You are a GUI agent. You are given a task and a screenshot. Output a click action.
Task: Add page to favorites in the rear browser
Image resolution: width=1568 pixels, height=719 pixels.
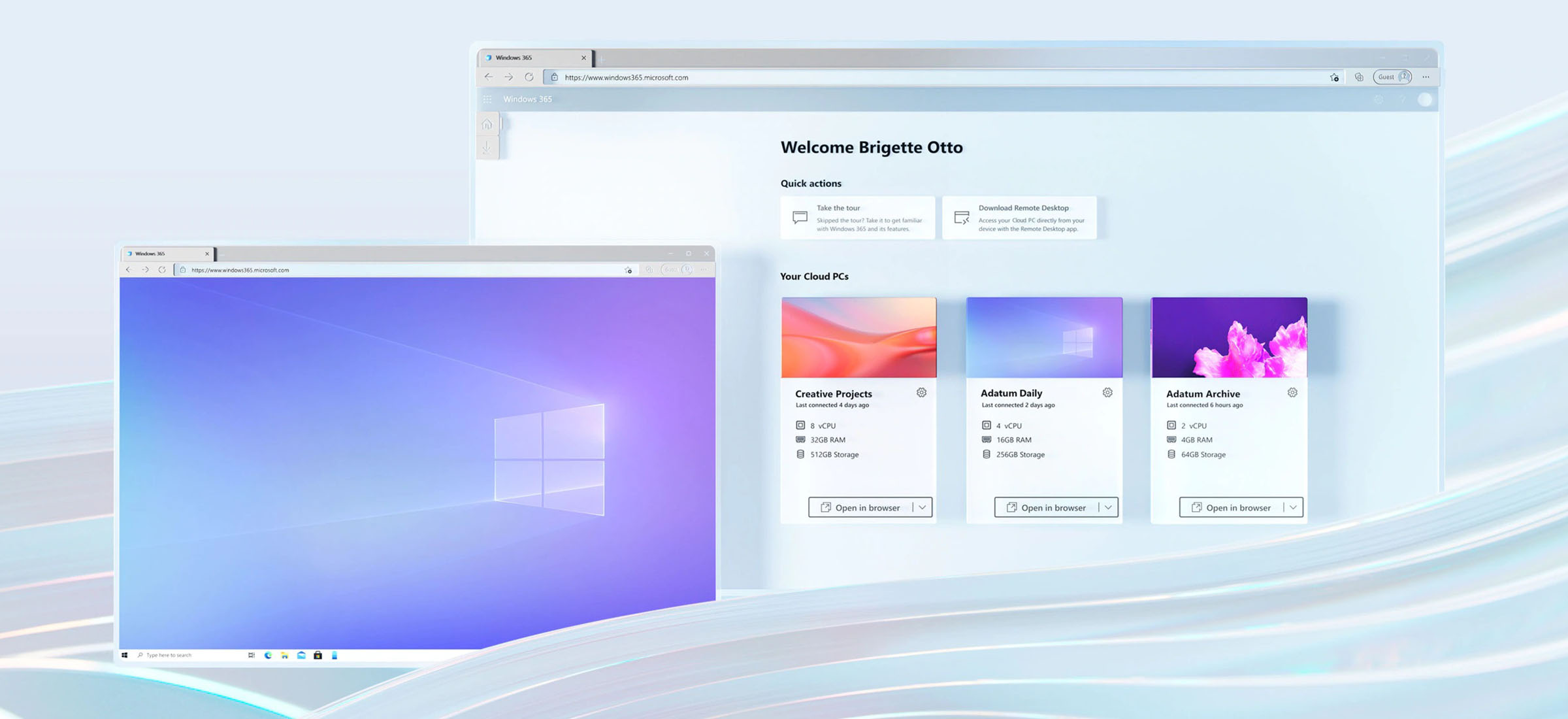[x=1334, y=77]
